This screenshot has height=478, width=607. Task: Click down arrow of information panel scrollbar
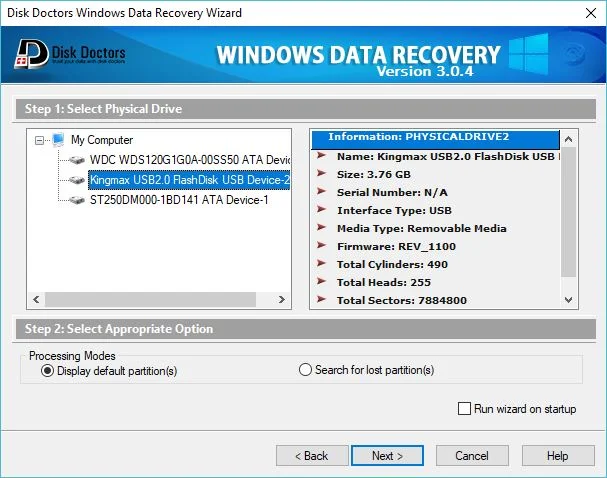pos(568,300)
